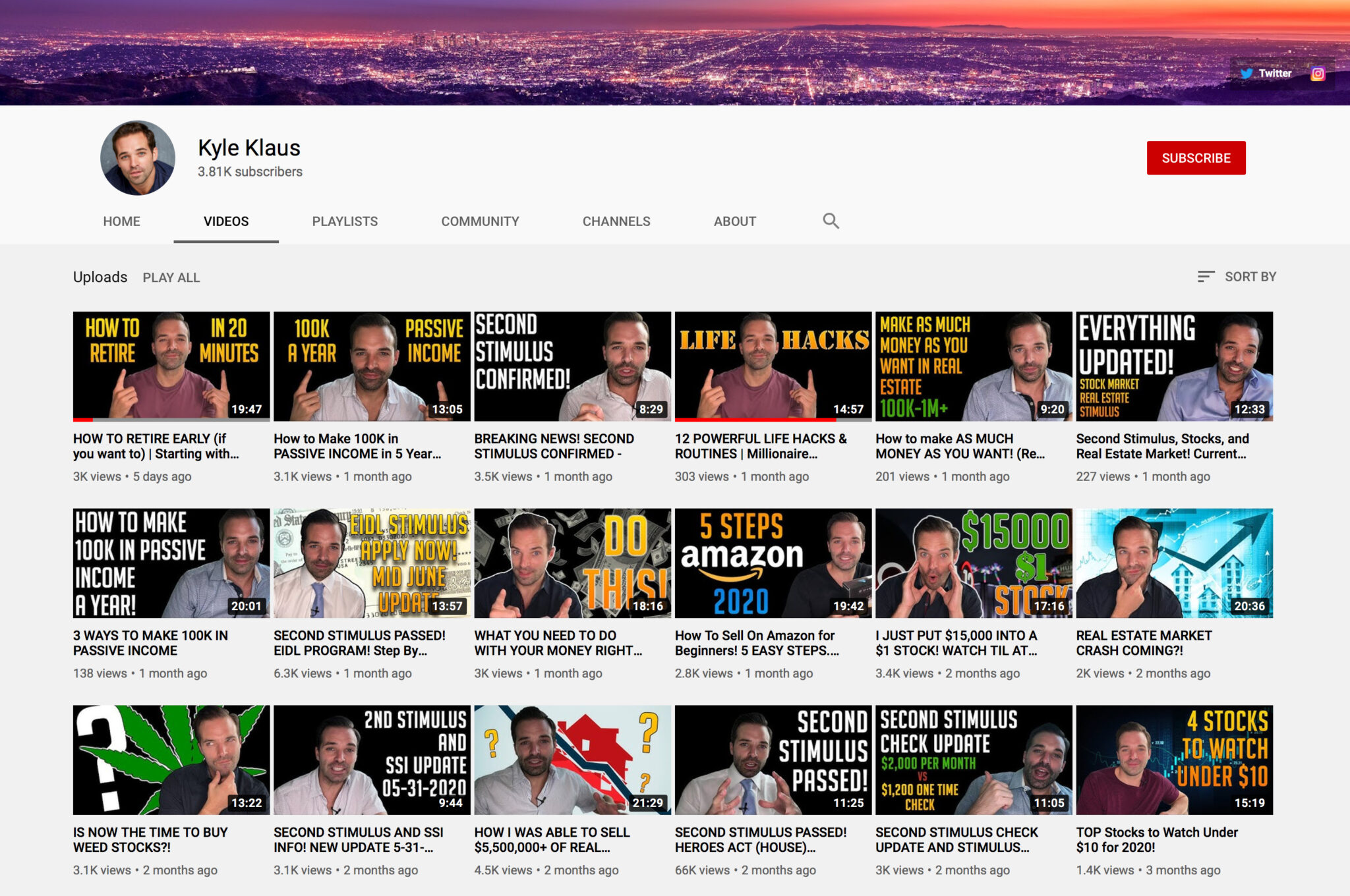1350x896 pixels.
Task: Select the currently active VIDEOS tab
Action: [x=225, y=221]
